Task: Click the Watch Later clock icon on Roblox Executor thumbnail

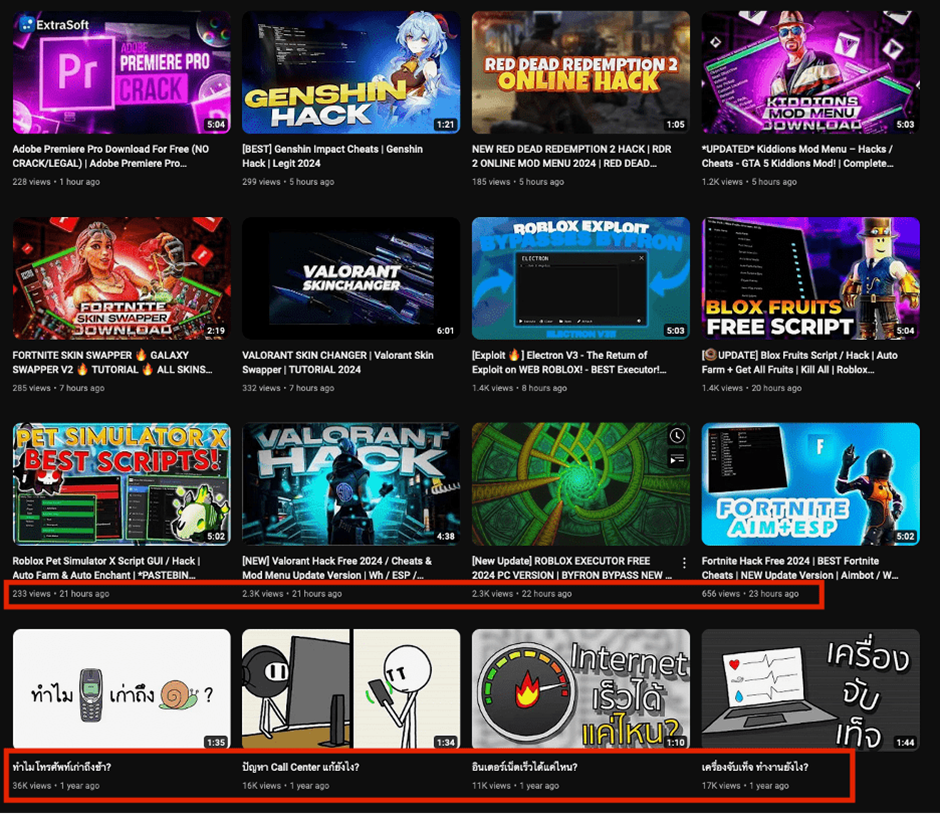Action: pos(677,436)
